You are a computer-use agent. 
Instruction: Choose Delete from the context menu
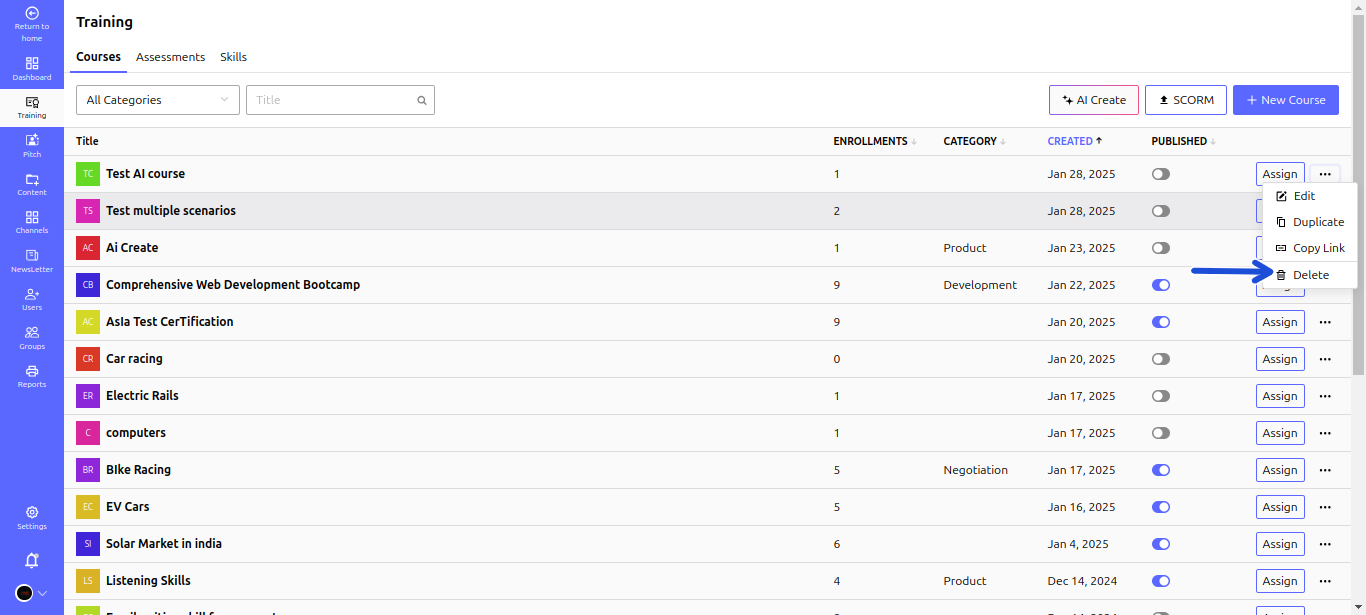[x=1310, y=275]
